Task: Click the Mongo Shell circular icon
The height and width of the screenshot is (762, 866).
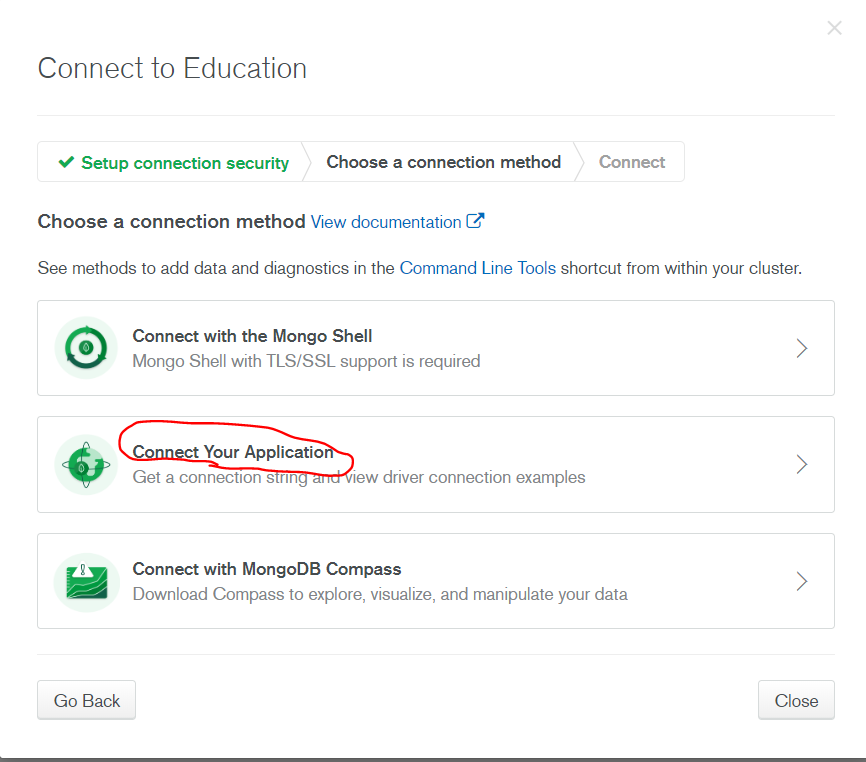Action: tap(86, 348)
